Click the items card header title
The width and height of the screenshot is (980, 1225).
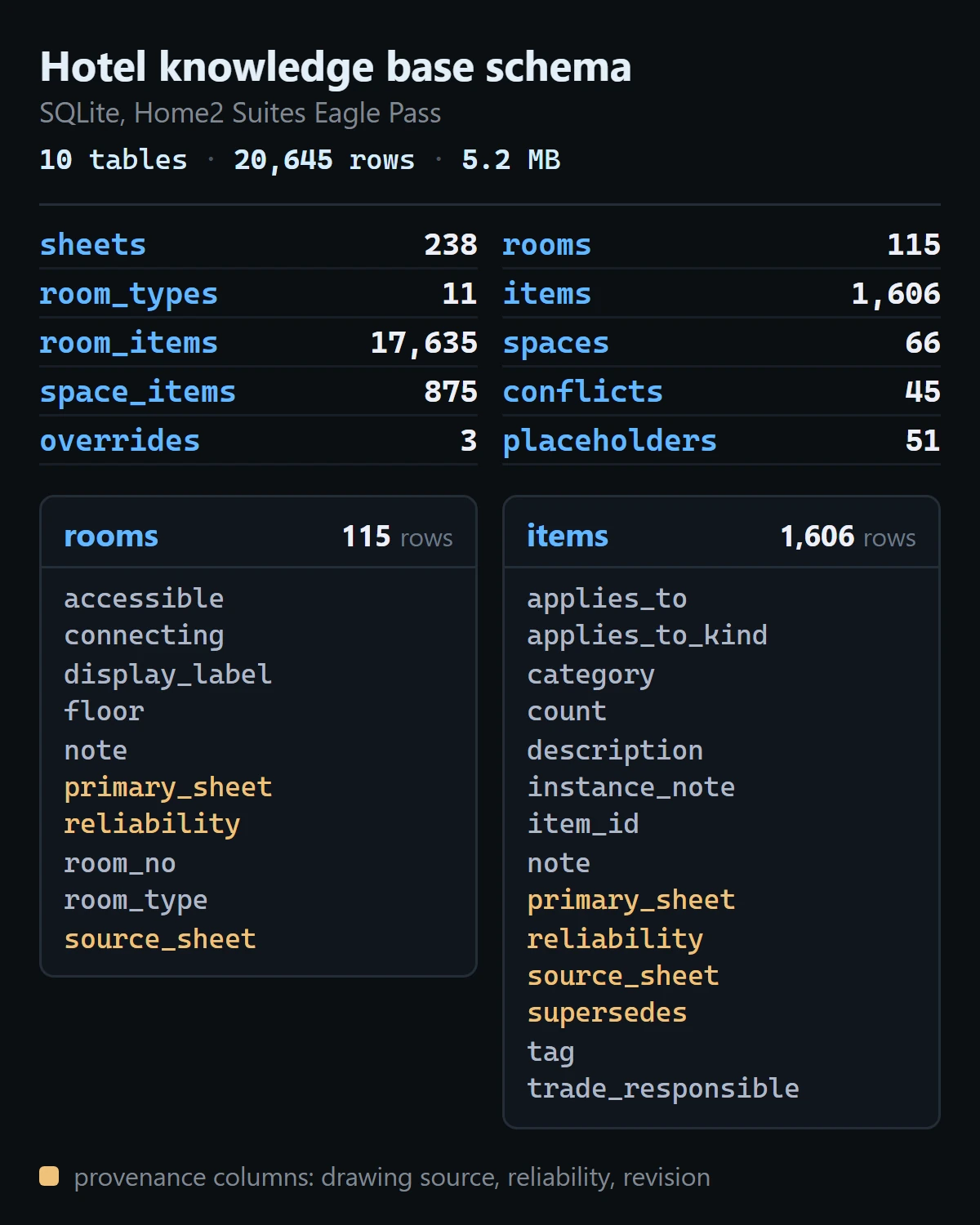pos(568,537)
